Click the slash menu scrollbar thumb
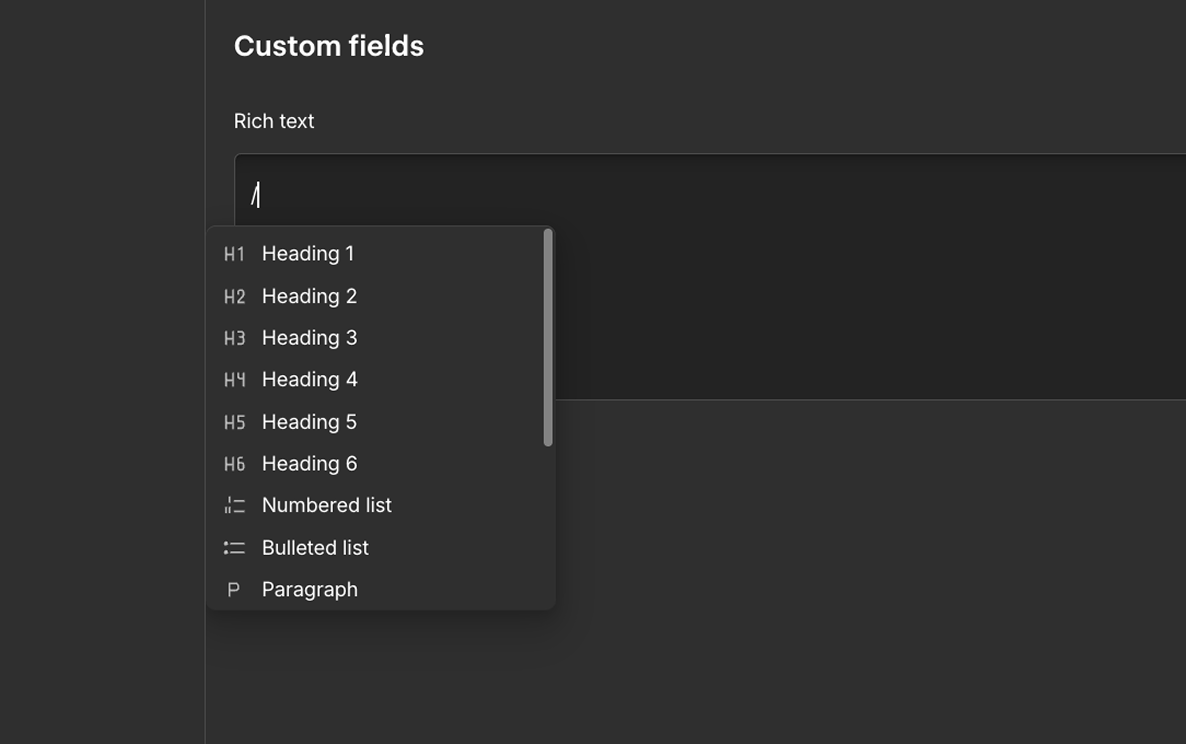Viewport: 1186px width, 744px height. coord(548,338)
